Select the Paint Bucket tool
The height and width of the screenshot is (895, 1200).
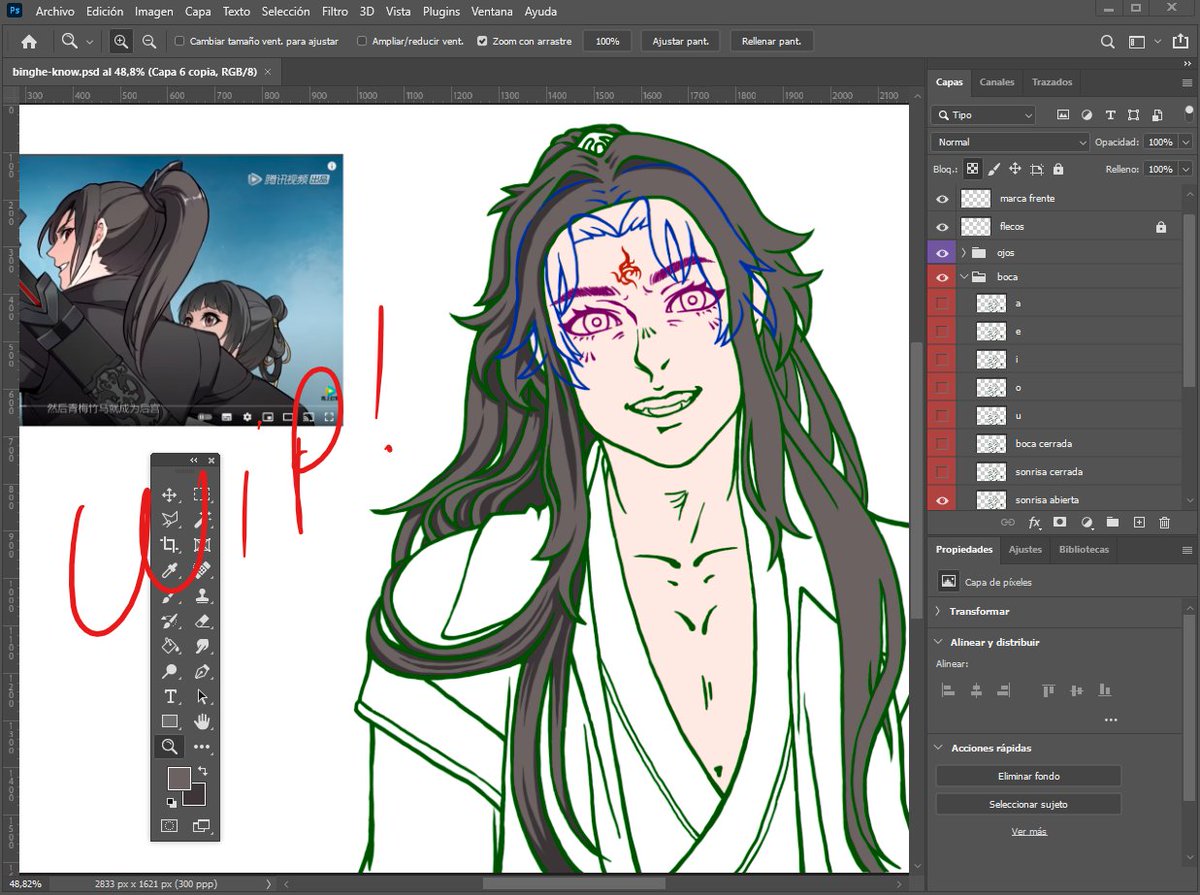170,646
